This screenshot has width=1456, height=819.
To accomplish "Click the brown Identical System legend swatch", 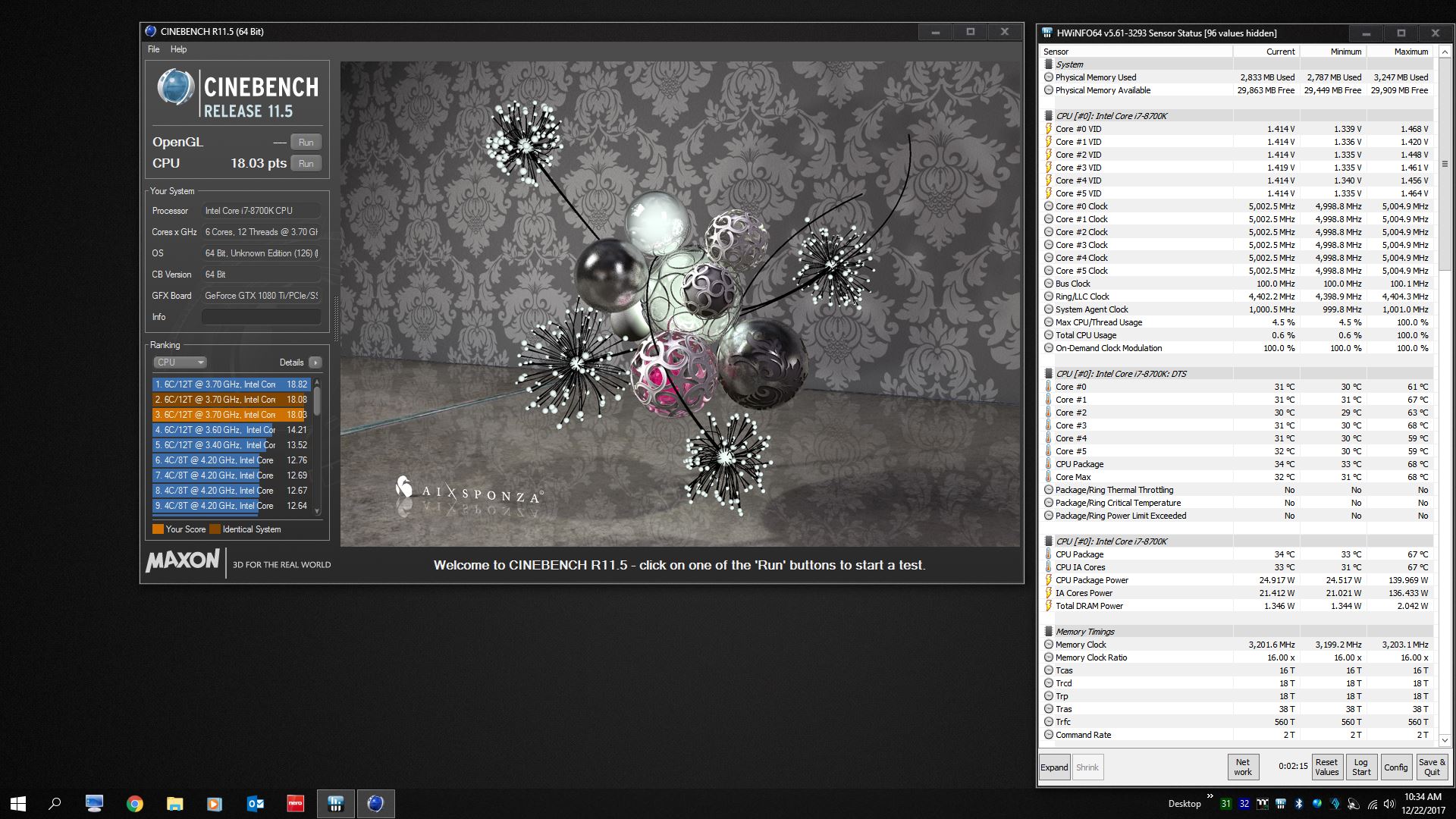I will [x=215, y=529].
